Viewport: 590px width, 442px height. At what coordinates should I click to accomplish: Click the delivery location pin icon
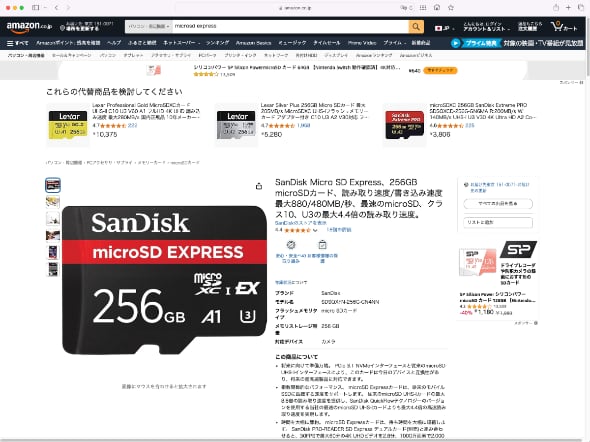[x=62, y=28]
